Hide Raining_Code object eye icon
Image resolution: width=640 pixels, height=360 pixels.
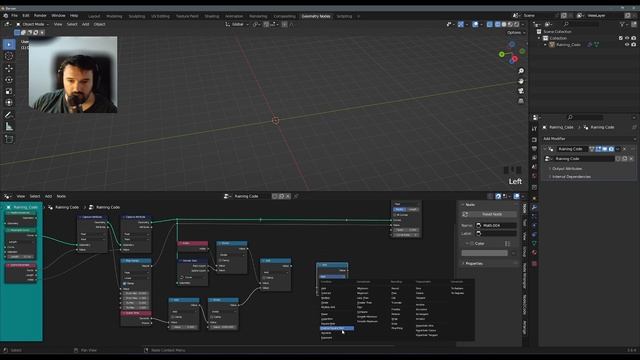627,44
